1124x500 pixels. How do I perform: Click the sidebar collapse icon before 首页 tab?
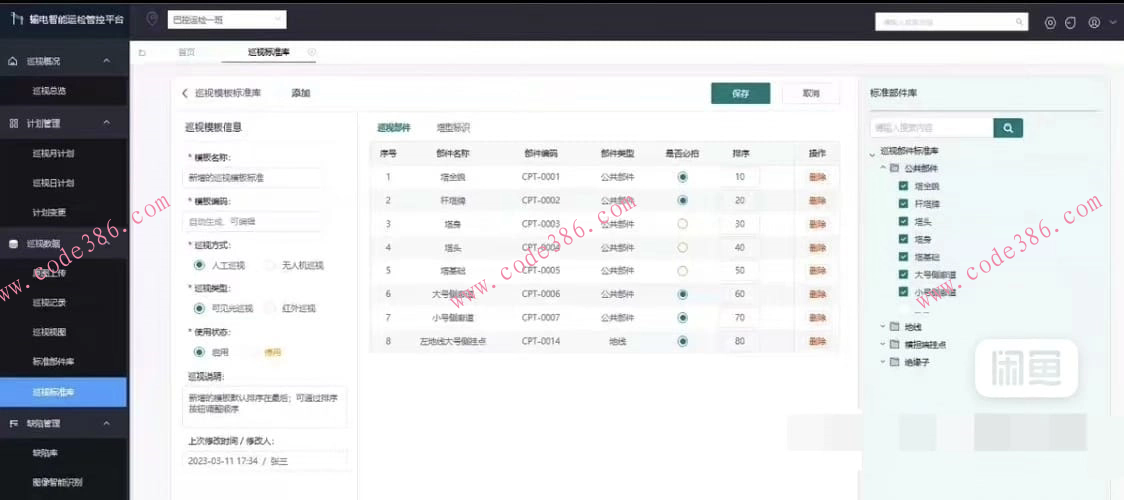click(x=142, y=52)
